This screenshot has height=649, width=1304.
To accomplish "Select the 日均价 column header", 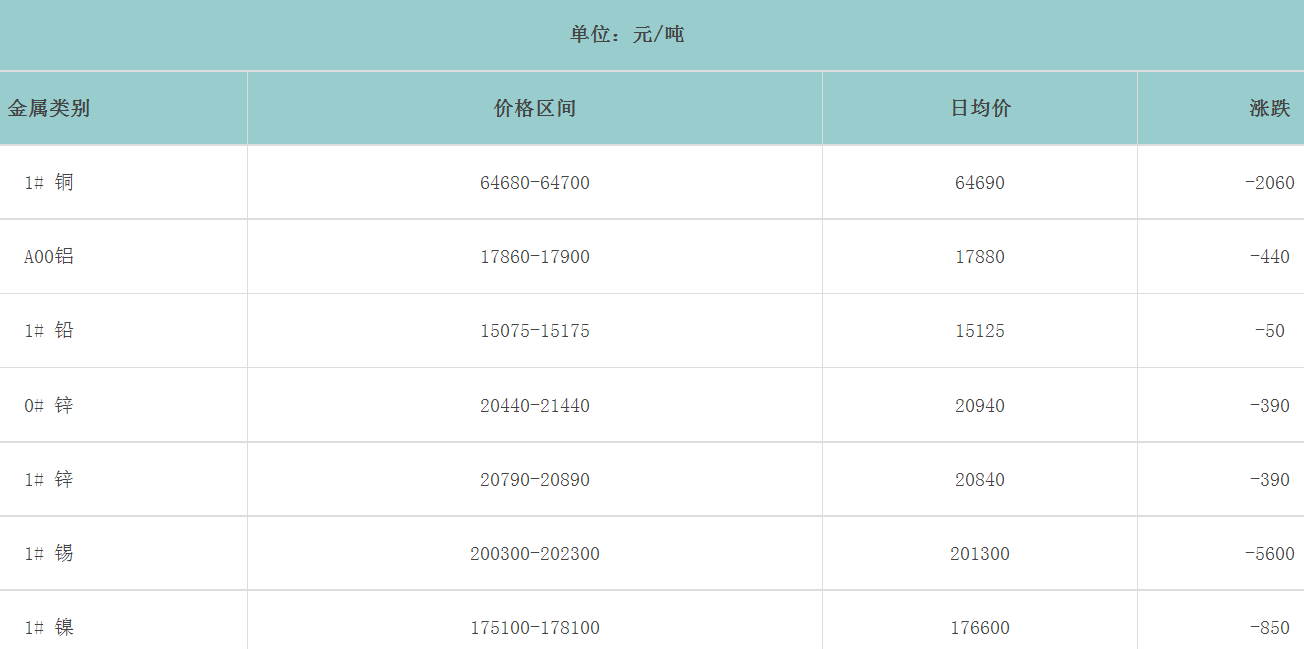I will [x=980, y=108].
